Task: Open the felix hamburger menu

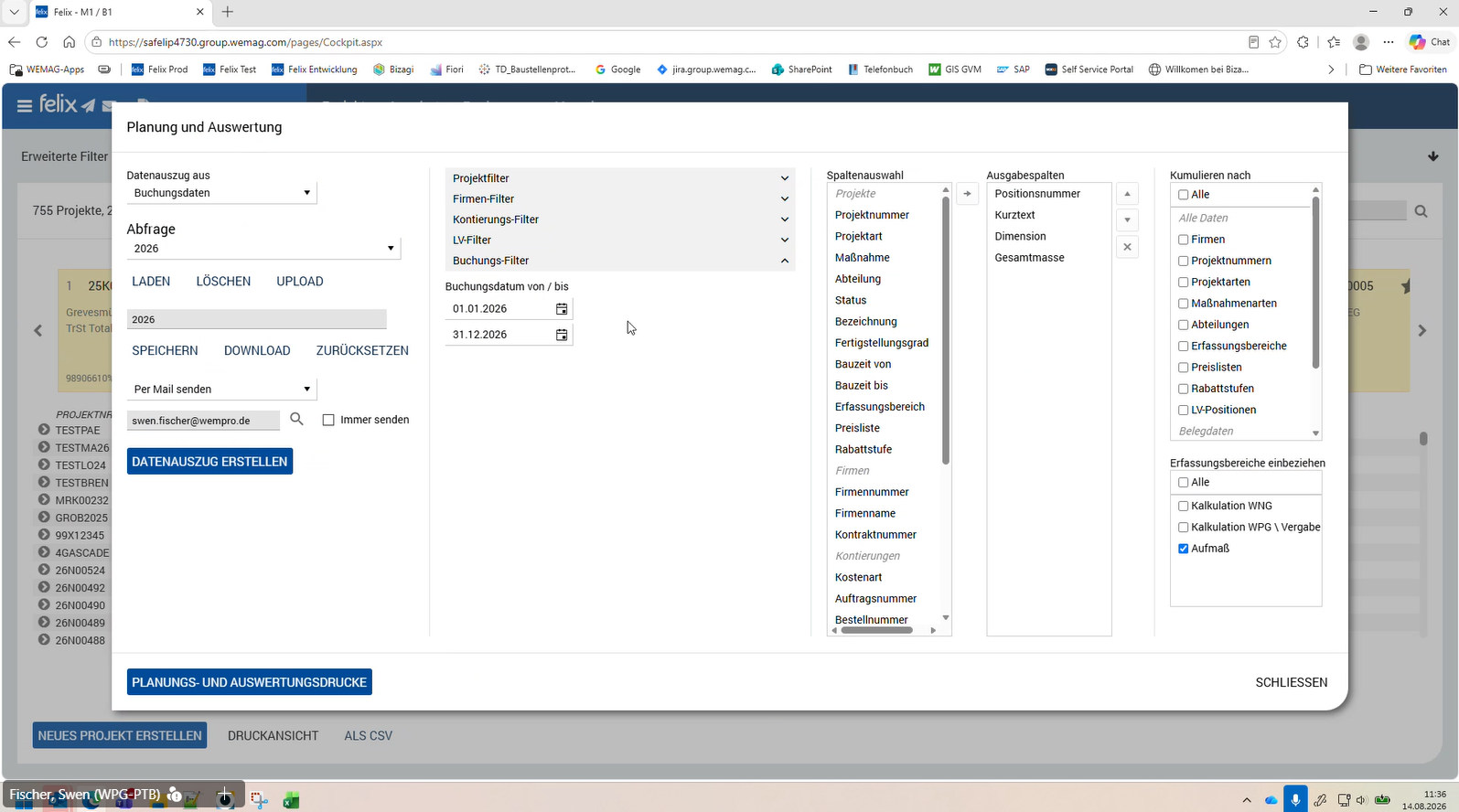Action: point(25,106)
